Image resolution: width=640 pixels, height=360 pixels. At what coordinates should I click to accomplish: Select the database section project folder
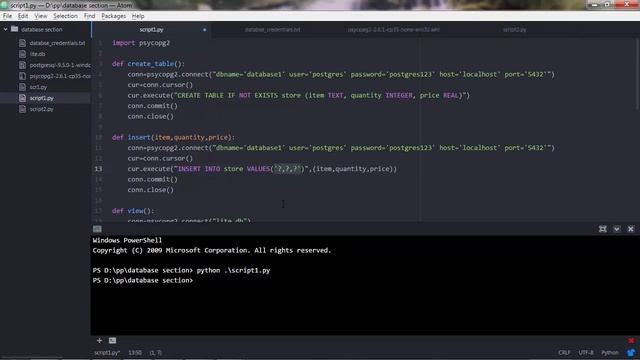tap(42, 29)
